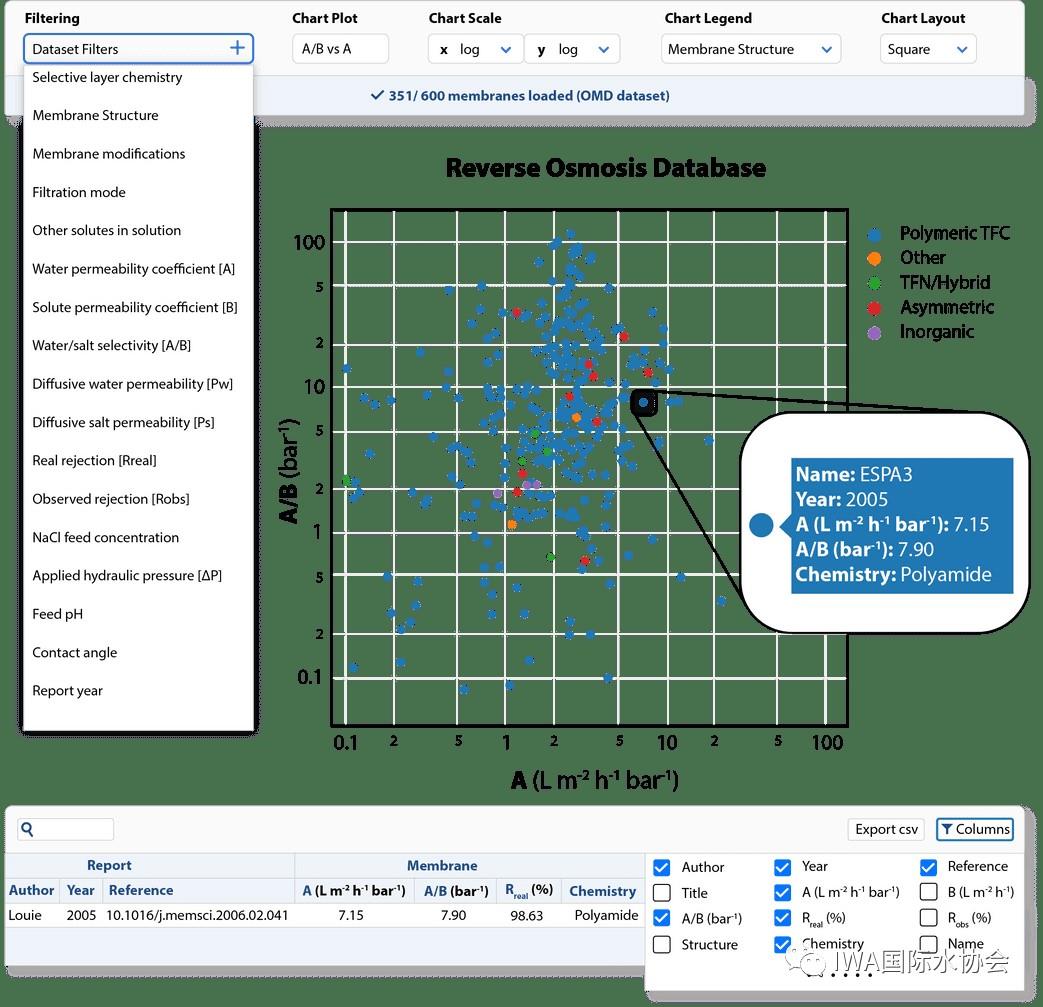Open the Chart Layout Square dropdown

[x=928, y=49]
